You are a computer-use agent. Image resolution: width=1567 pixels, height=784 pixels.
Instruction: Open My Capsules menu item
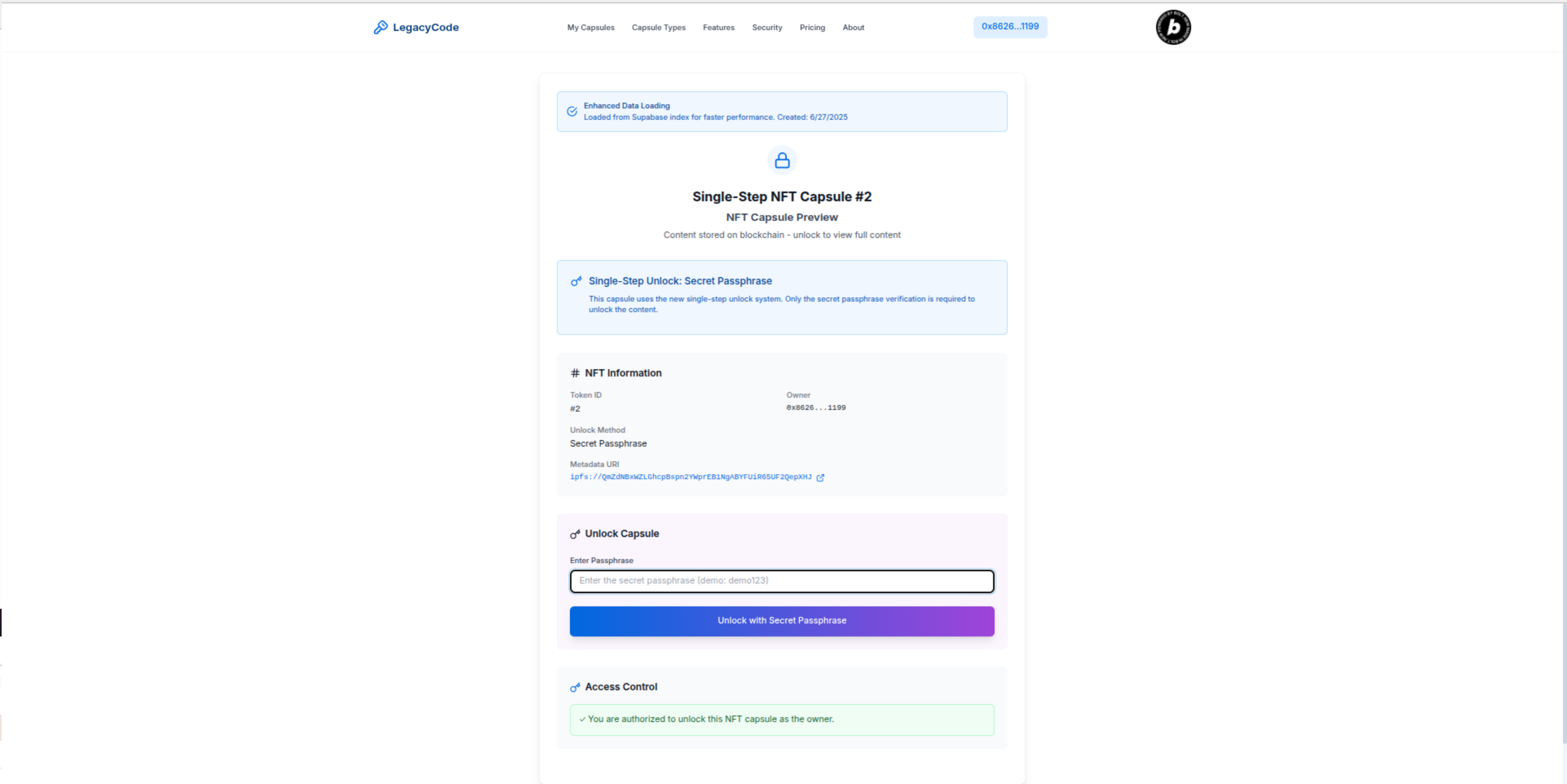[590, 27]
